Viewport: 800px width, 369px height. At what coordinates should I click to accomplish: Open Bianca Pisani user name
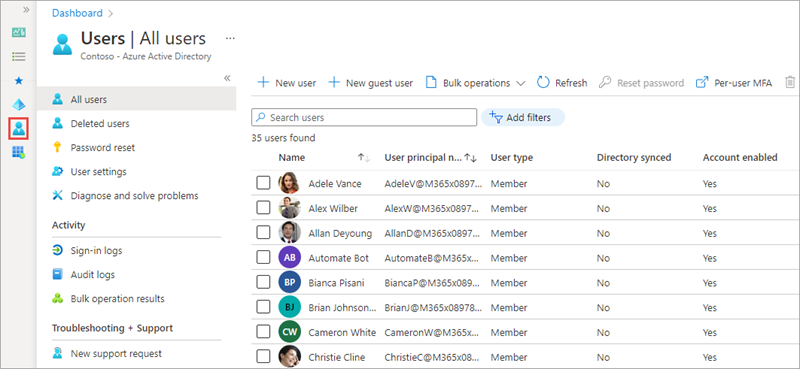336,283
